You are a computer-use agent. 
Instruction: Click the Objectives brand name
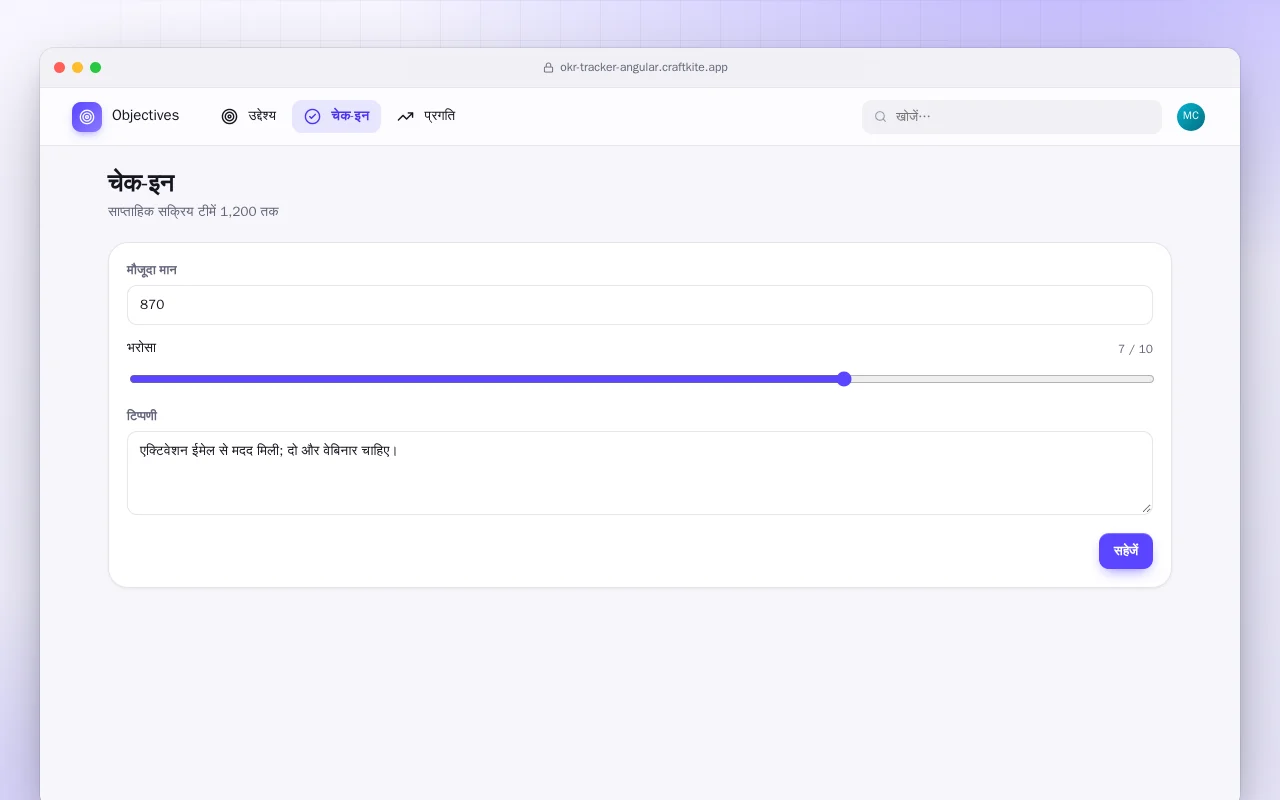(x=146, y=116)
